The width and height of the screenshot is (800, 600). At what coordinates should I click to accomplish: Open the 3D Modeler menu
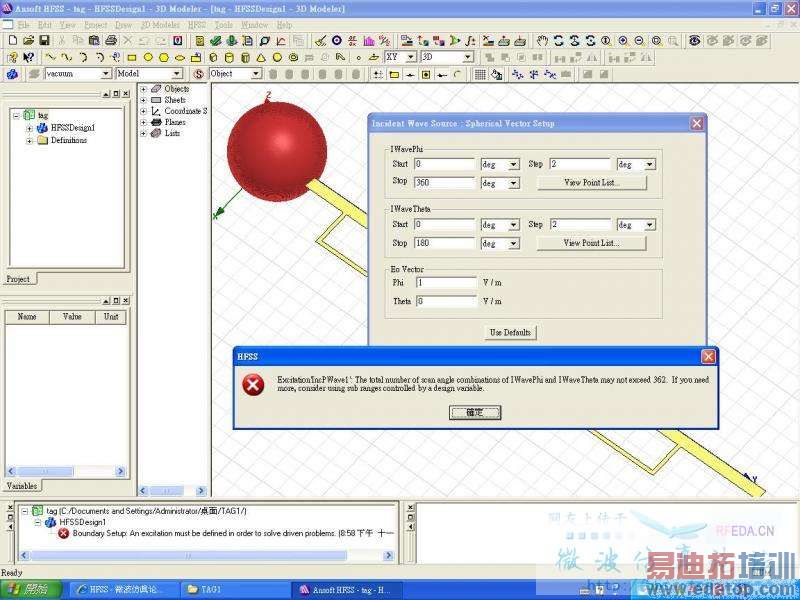(160, 24)
